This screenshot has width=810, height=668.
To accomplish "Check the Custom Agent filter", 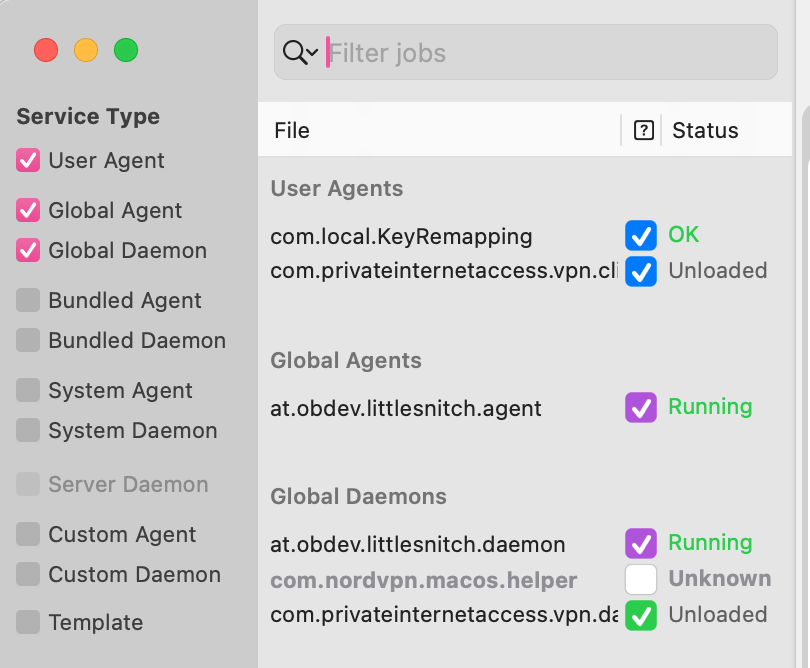I will click(29, 535).
